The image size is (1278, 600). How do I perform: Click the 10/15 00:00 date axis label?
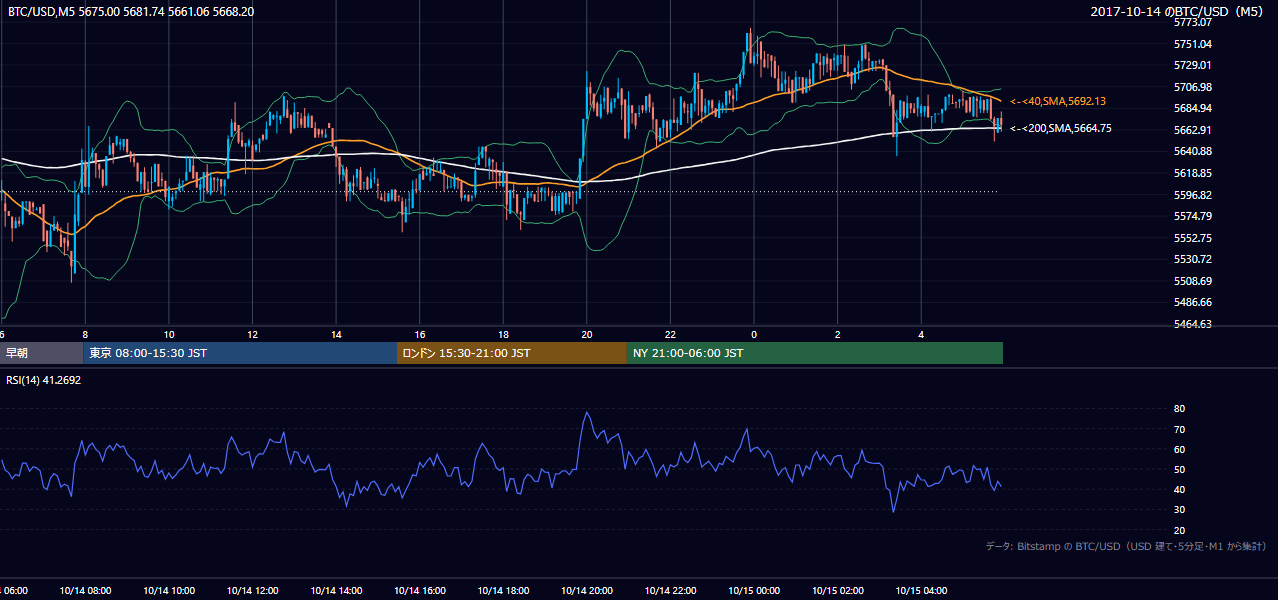click(x=753, y=590)
